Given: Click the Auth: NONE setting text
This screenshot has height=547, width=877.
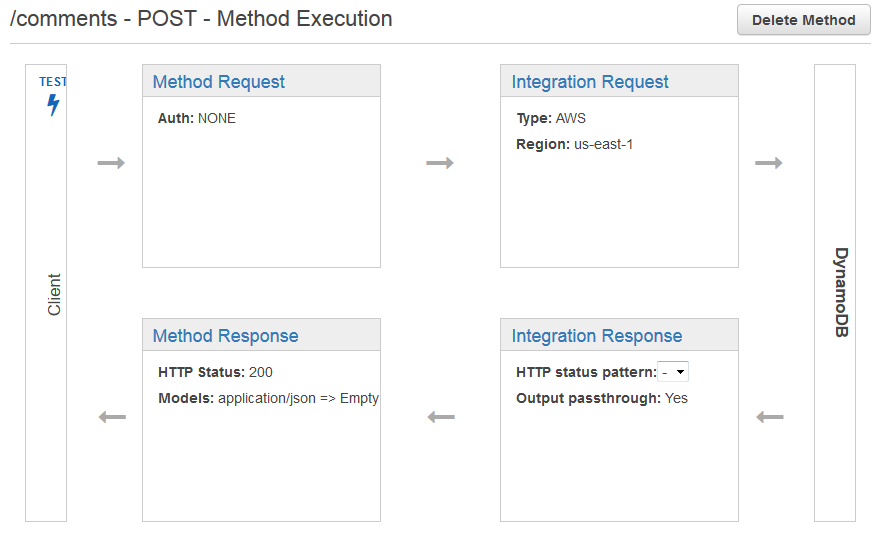Looking at the screenshot, I should click(197, 118).
